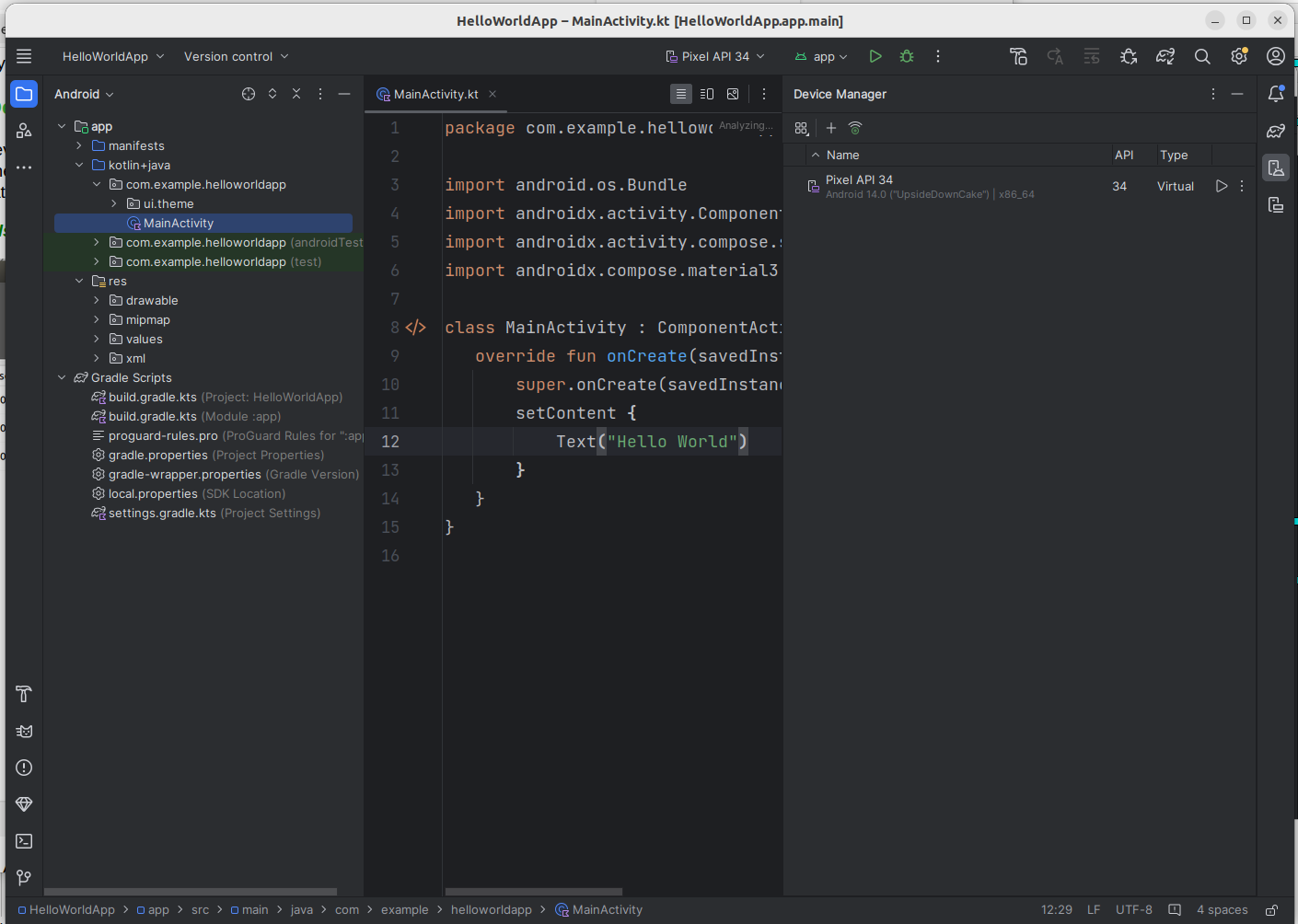Open Notifications bell icon
The width and height of the screenshot is (1298, 924).
(x=1276, y=94)
